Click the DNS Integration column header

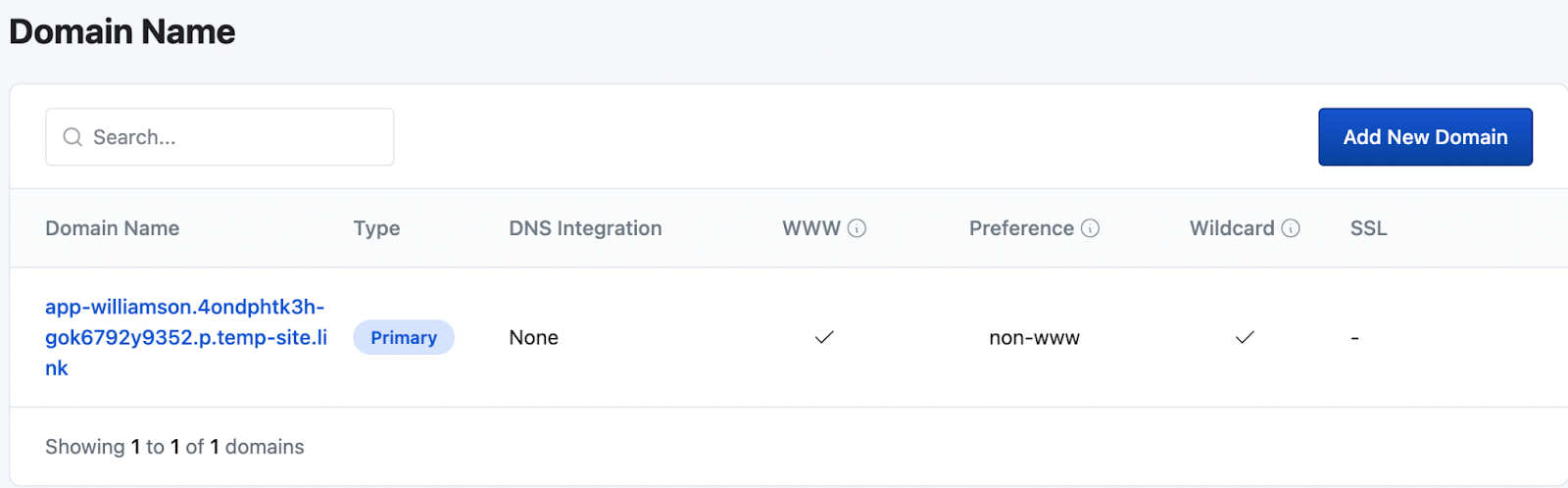coord(585,228)
